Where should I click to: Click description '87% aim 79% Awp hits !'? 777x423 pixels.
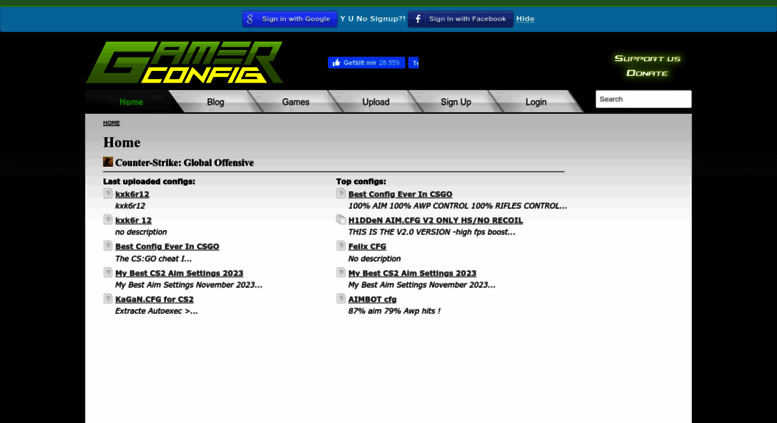[x=394, y=311]
